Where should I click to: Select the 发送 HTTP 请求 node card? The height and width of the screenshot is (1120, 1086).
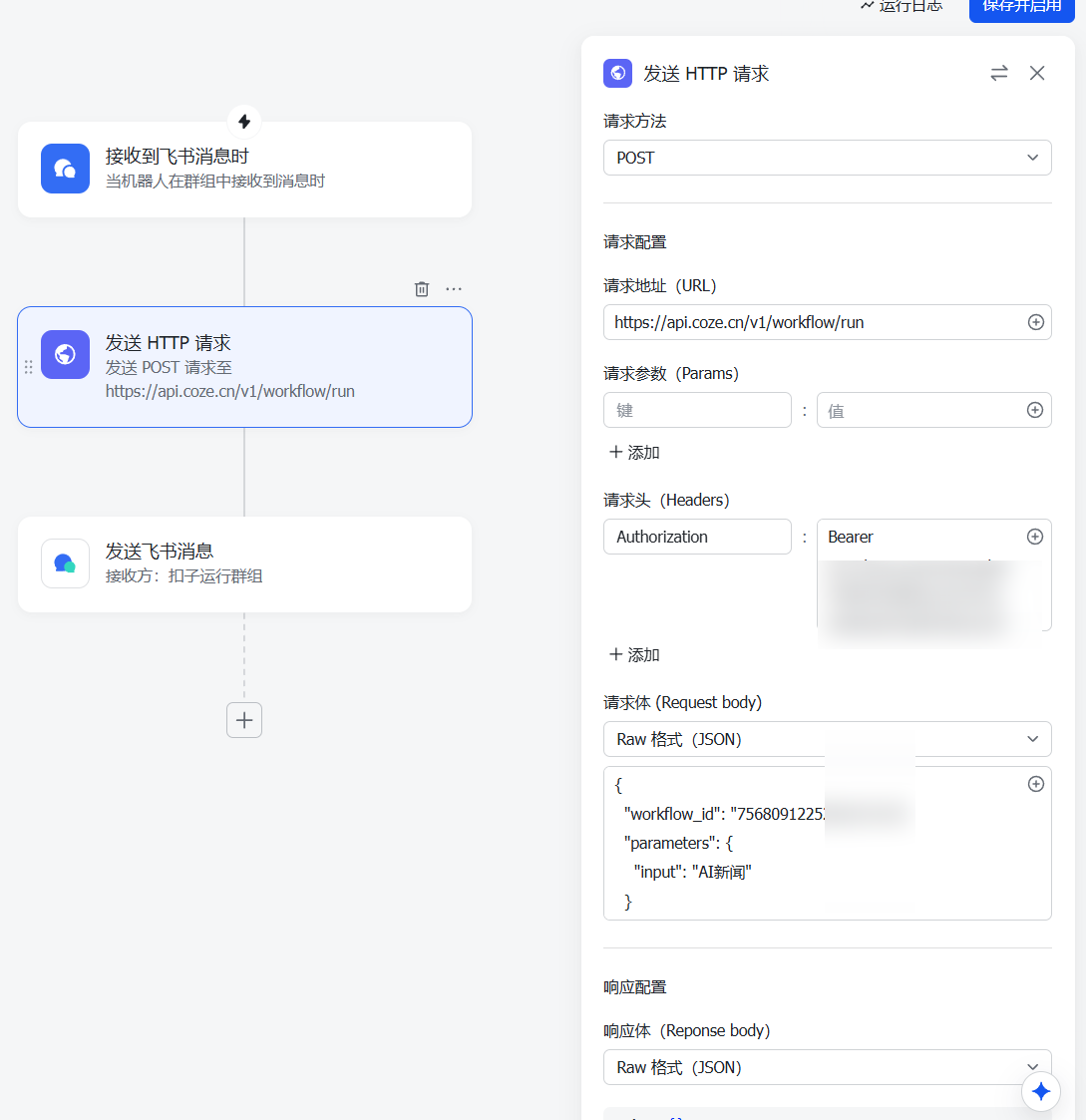tap(244, 367)
